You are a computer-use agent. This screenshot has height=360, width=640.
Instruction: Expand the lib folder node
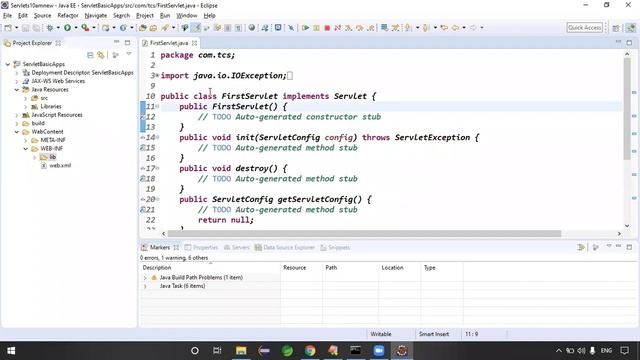34,157
